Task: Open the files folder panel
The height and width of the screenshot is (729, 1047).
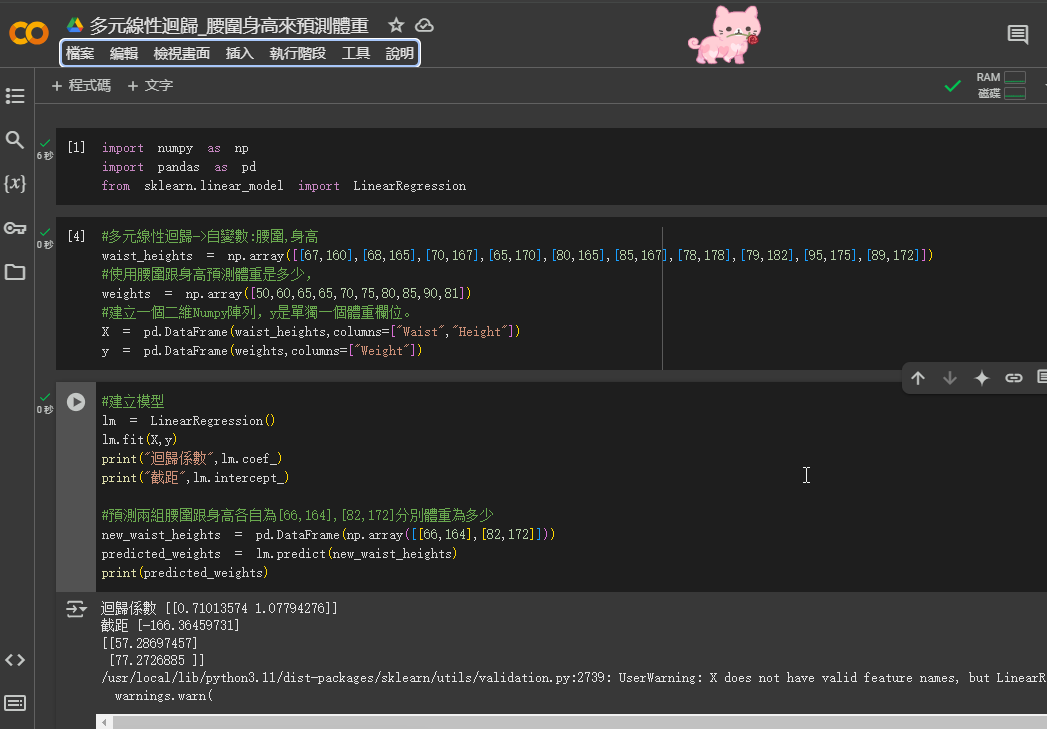Action: pyautogui.click(x=15, y=272)
